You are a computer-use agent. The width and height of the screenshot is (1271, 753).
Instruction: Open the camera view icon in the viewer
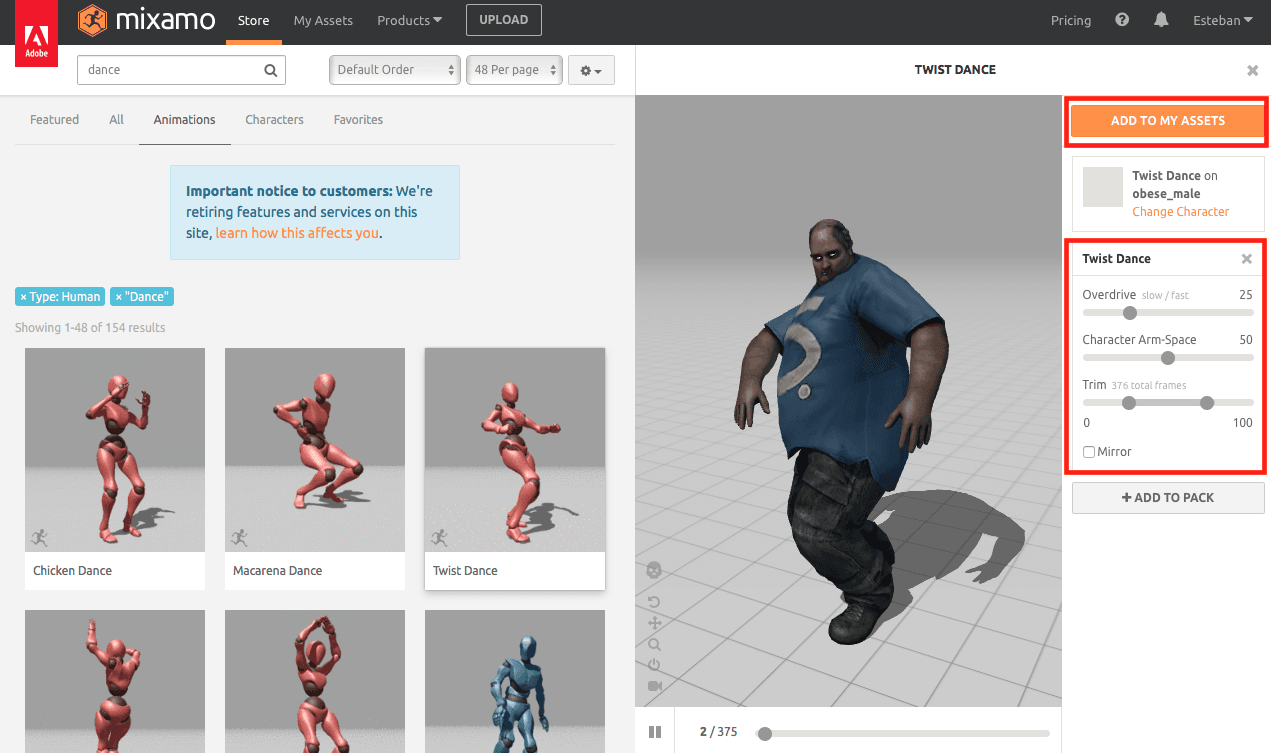pyautogui.click(x=654, y=684)
